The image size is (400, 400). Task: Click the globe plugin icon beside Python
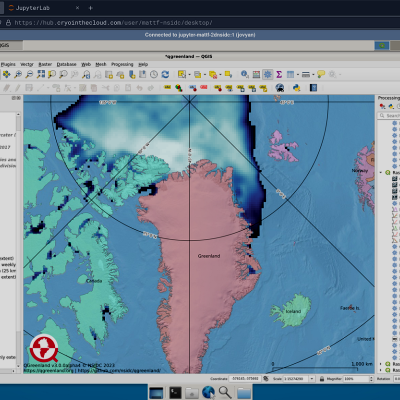click(x=280, y=88)
